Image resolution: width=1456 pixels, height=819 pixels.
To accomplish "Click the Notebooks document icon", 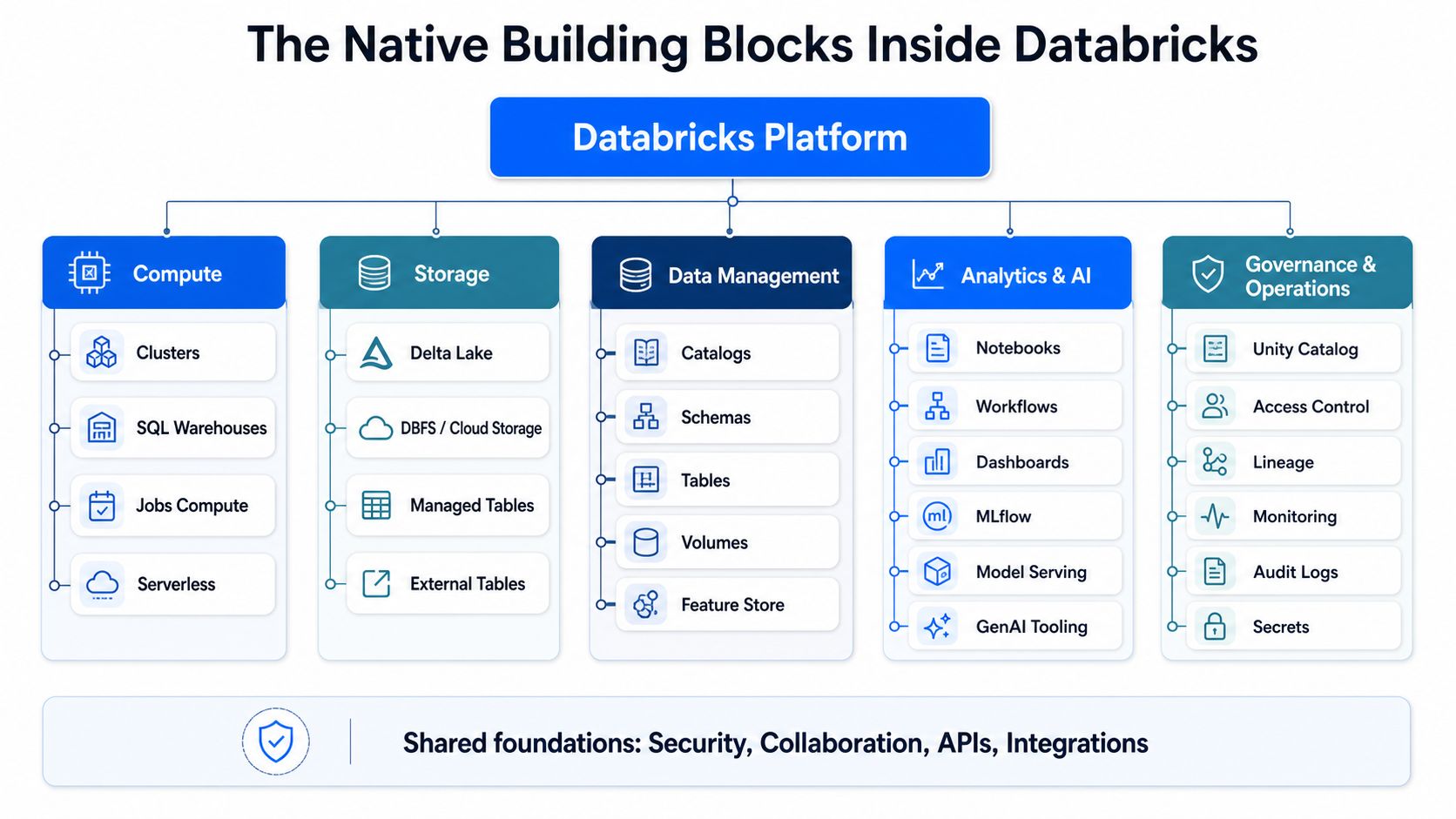I will pos(938,348).
